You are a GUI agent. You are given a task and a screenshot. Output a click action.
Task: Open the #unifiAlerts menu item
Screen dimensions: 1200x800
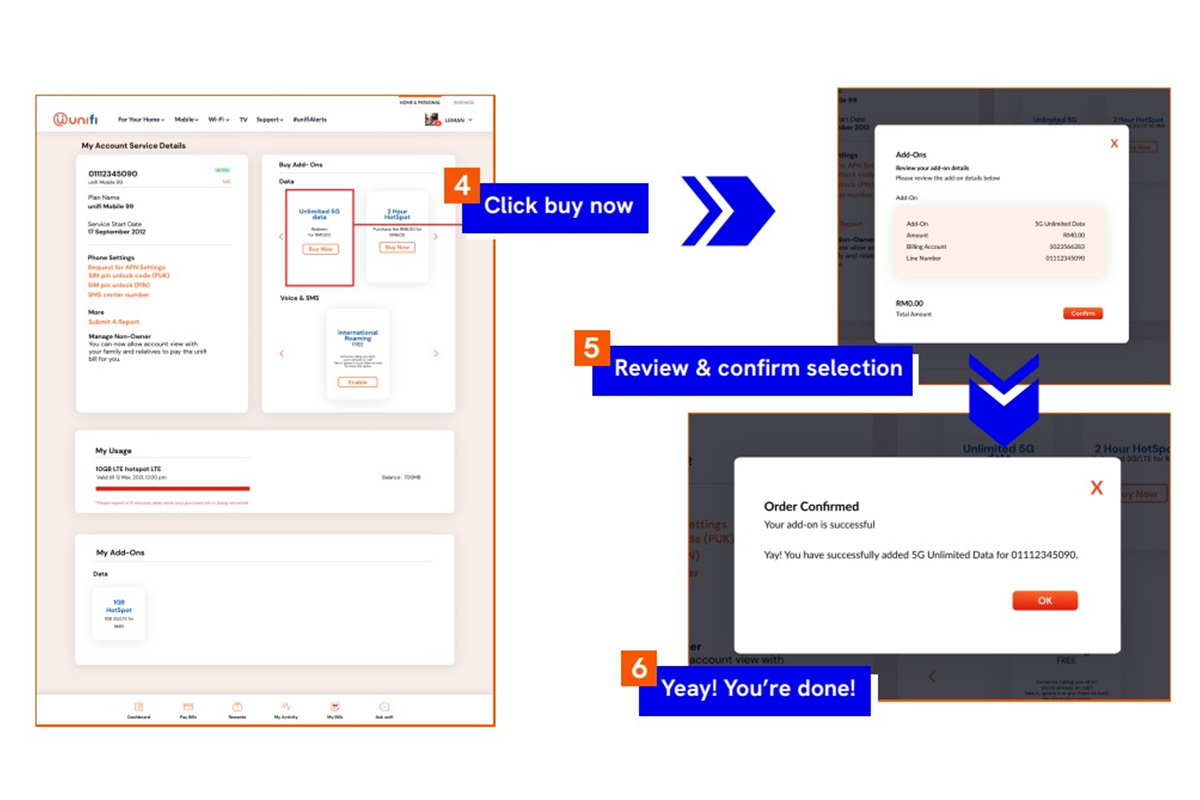[x=310, y=120]
